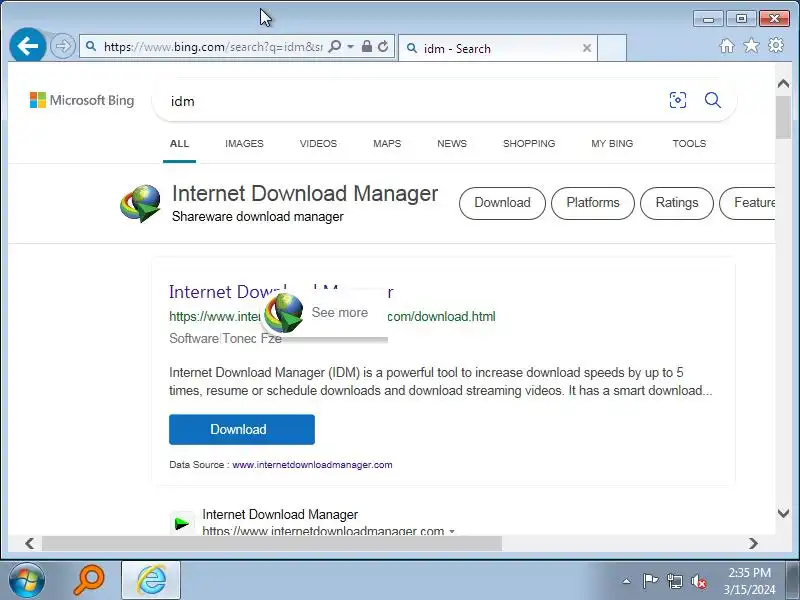Click the security lock icon in address bar
The image size is (800, 600).
click(x=367, y=46)
